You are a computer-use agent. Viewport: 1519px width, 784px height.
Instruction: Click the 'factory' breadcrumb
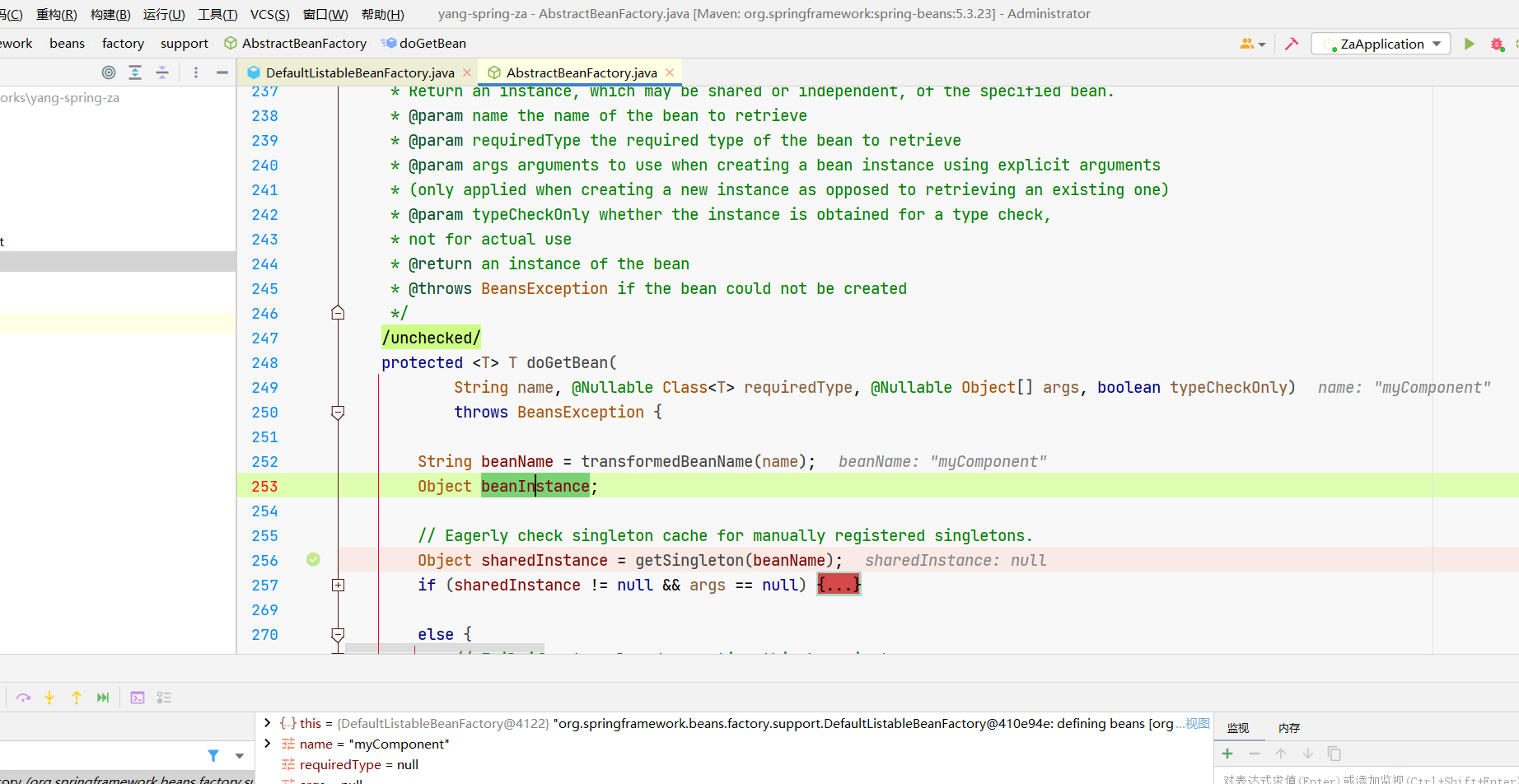click(123, 43)
